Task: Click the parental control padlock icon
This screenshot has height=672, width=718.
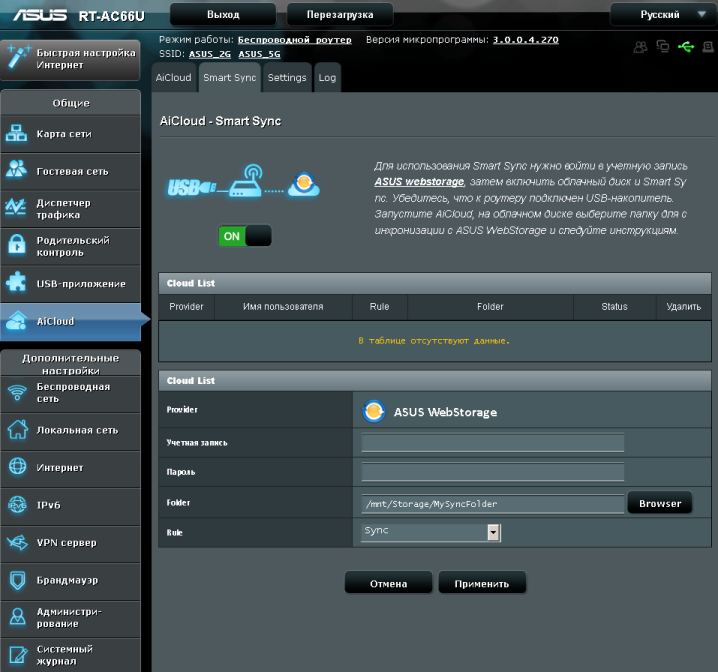Action: (x=17, y=245)
